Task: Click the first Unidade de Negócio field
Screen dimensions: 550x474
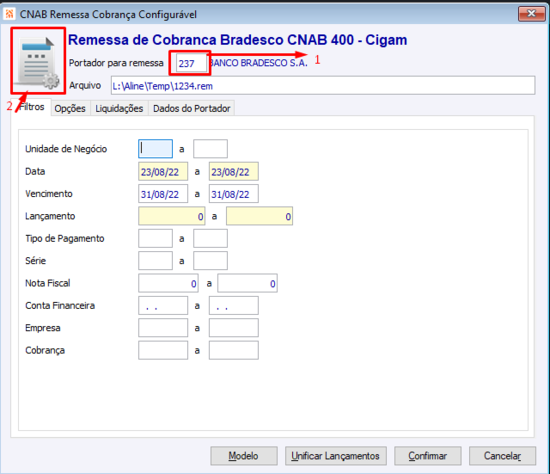Action: pos(155,149)
